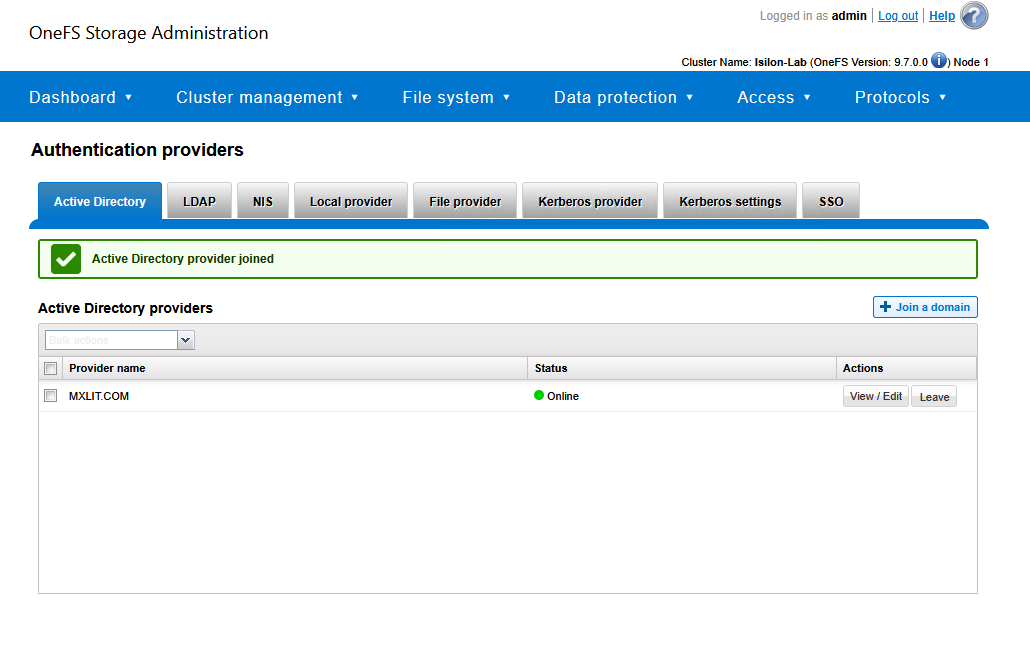Viewport: 1030px width, 653px height.
Task: Sort by the Provider name column header
Action: [107, 368]
